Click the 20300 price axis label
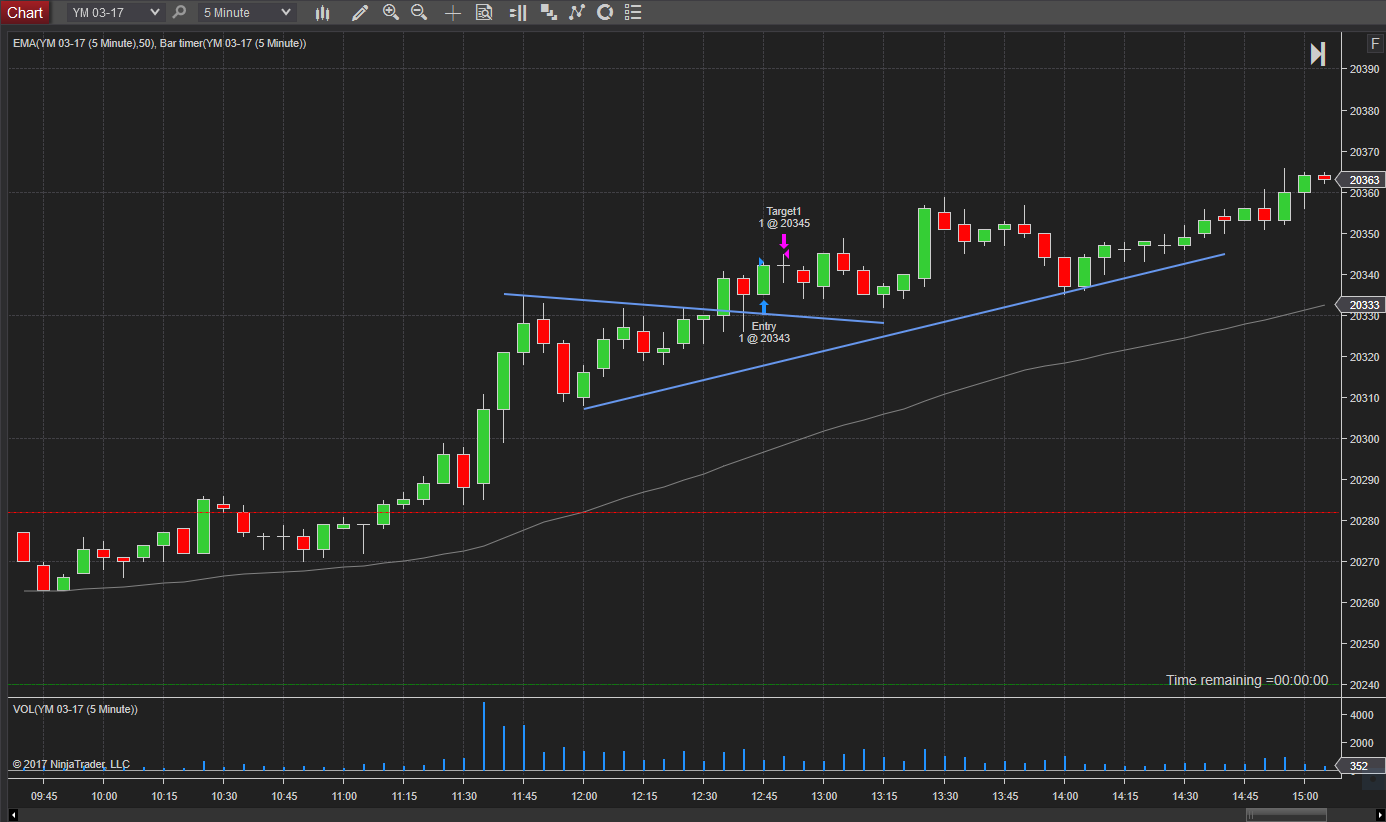The height and width of the screenshot is (822, 1386). coord(1364,439)
